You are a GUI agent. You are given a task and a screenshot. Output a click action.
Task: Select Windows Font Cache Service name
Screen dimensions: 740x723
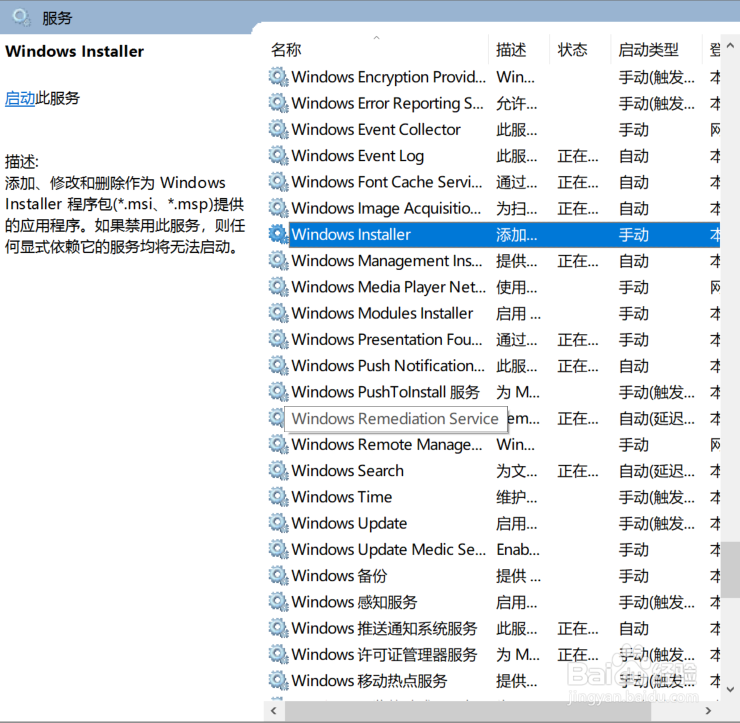pyautogui.click(x=387, y=182)
